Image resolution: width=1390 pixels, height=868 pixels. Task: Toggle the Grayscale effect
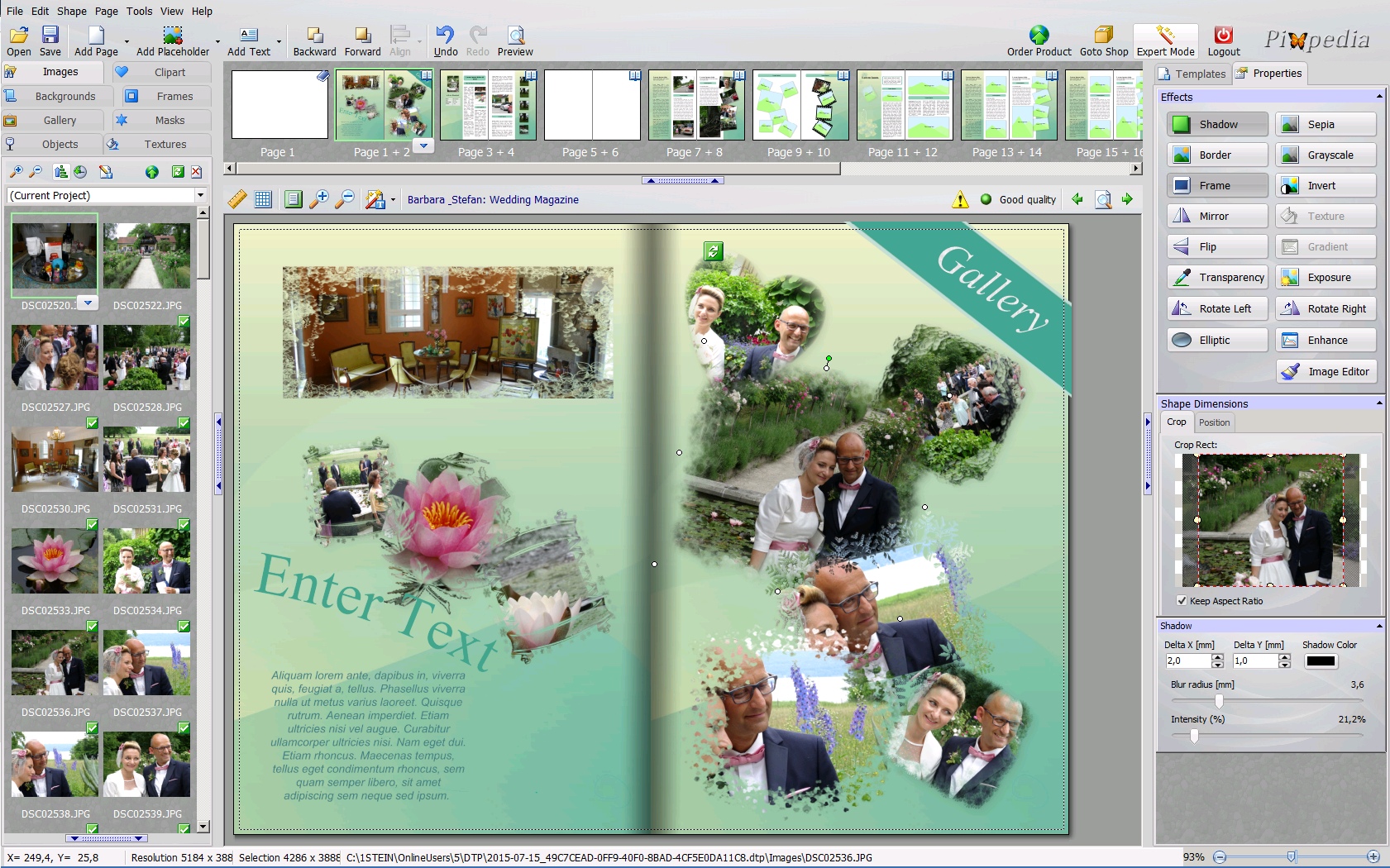(x=1326, y=155)
